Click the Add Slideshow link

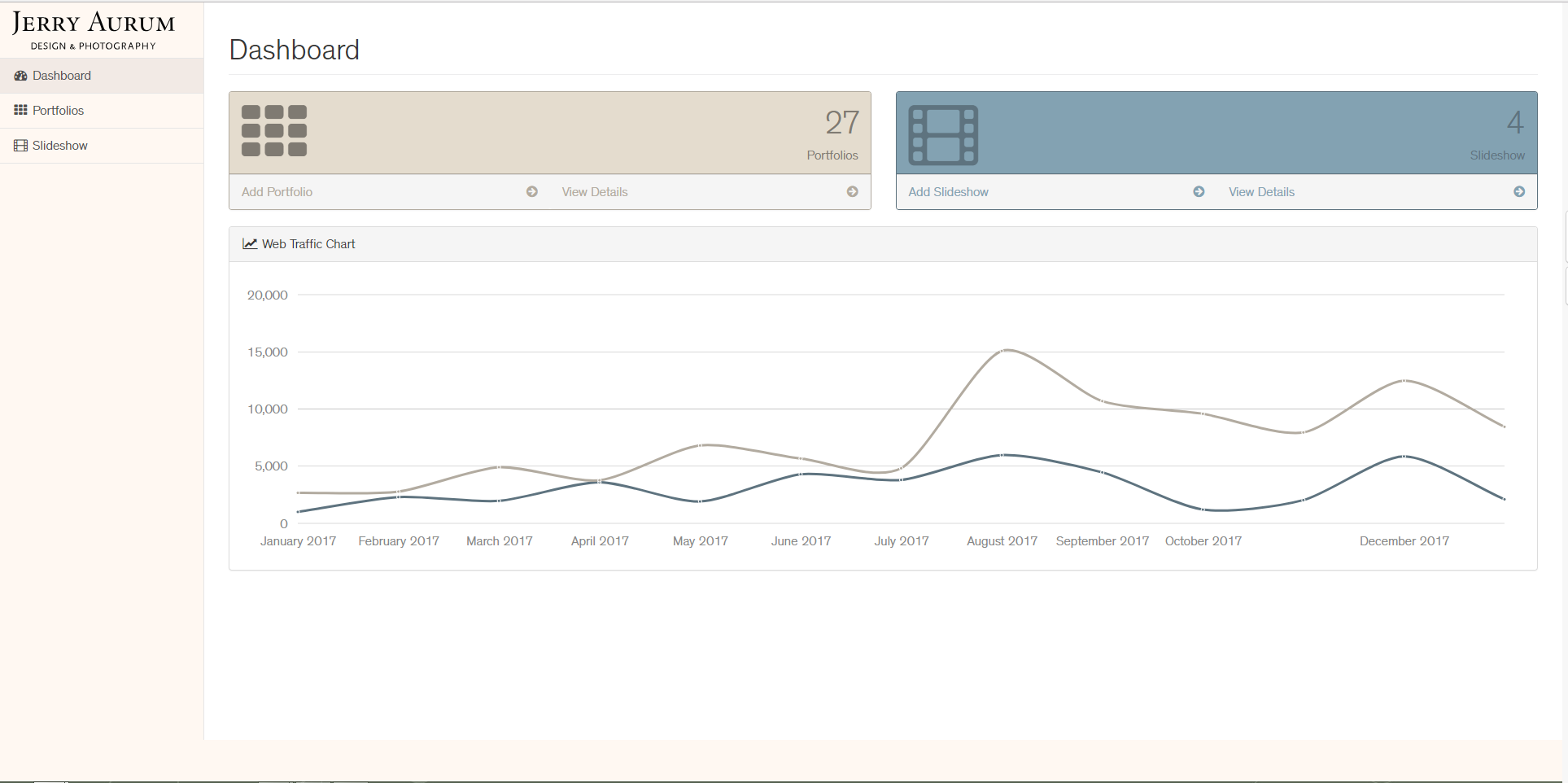tap(948, 192)
